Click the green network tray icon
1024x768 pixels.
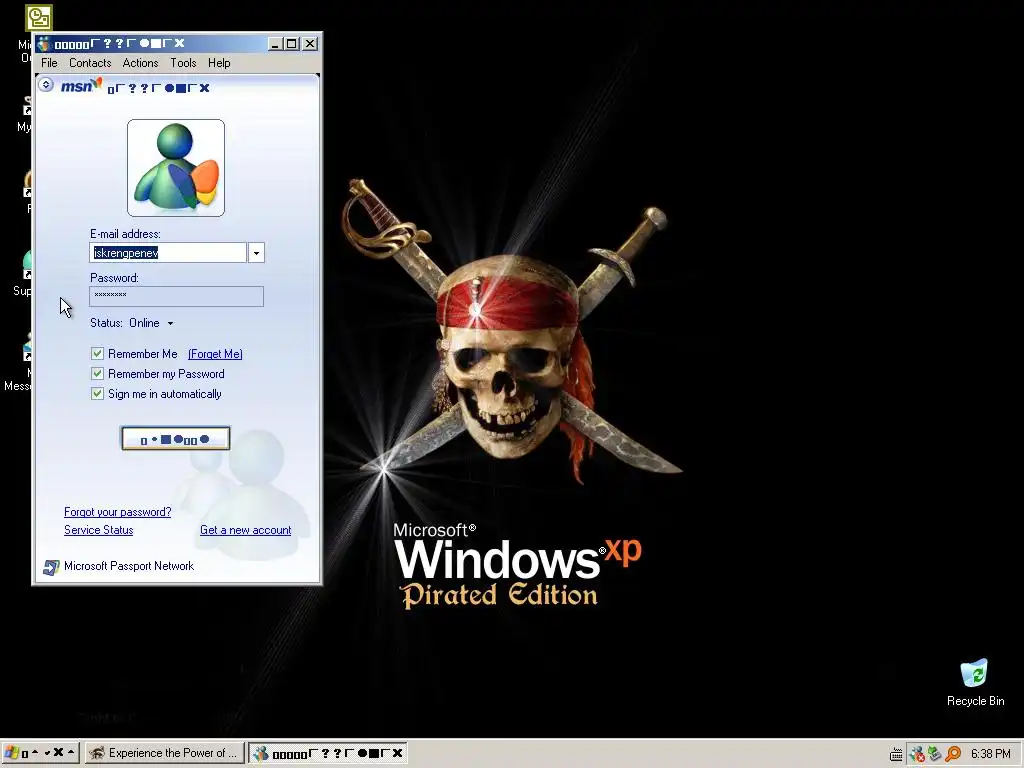pyautogui.click(x=935, y=754)
